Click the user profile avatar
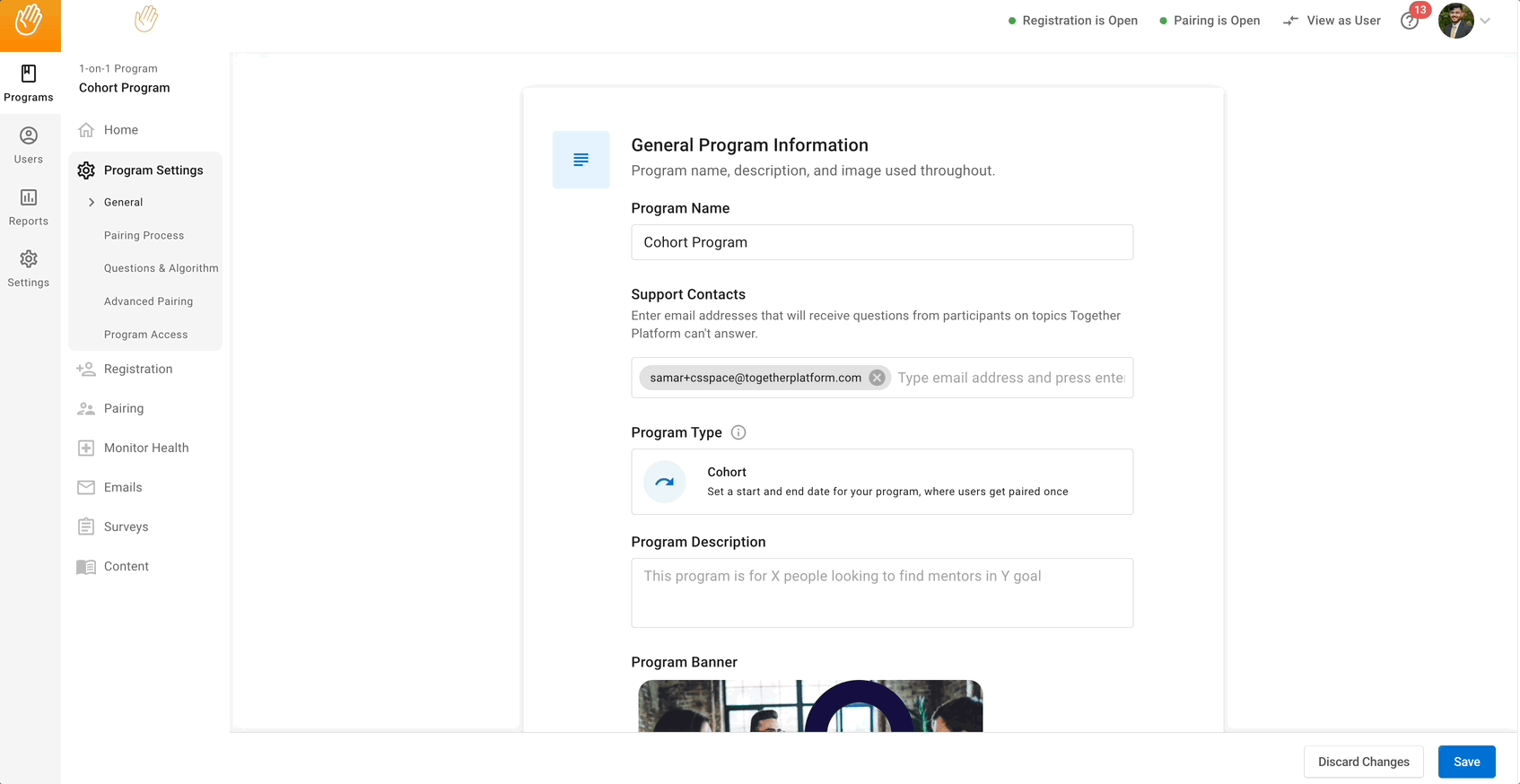Screen dimensions: 1520x784 1456,21
